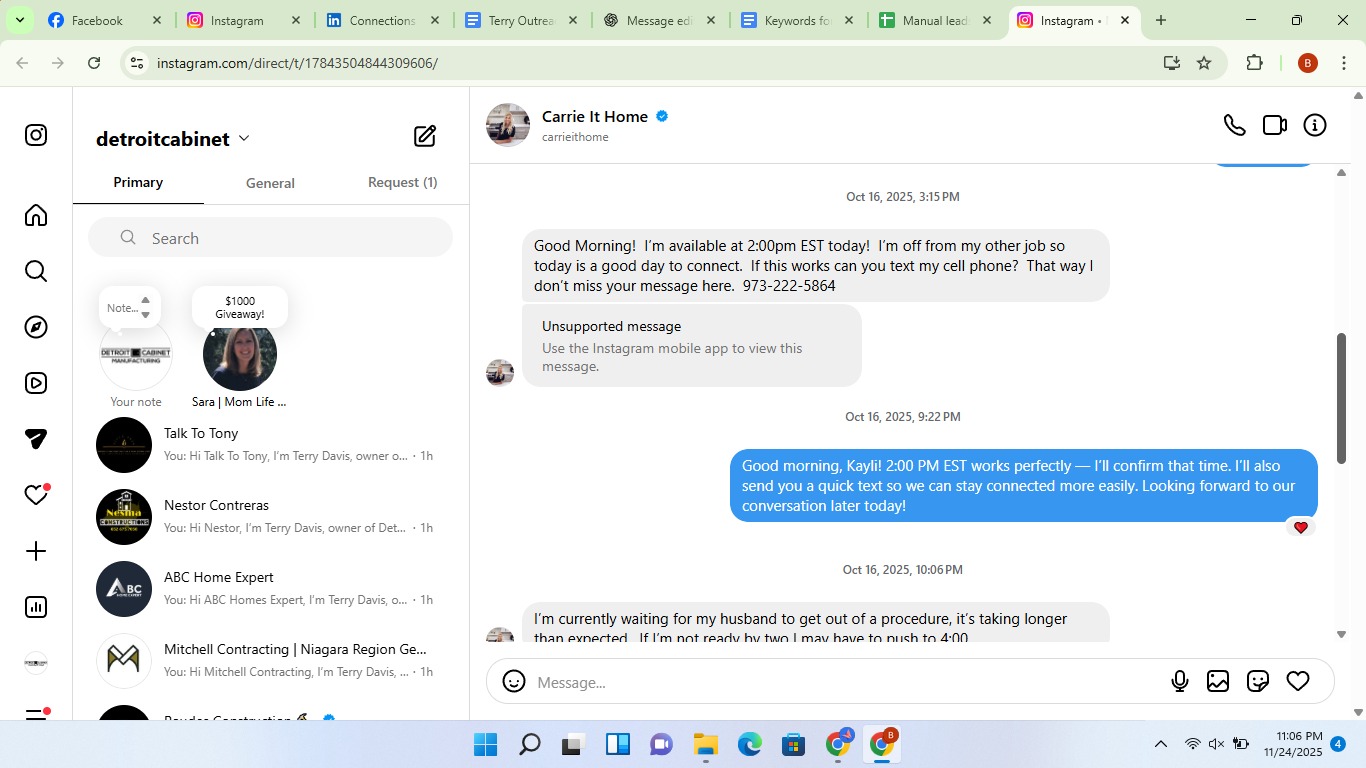Open Chrome three-dot menu
Screen dimensions: 1366x768
[1344, 63]
